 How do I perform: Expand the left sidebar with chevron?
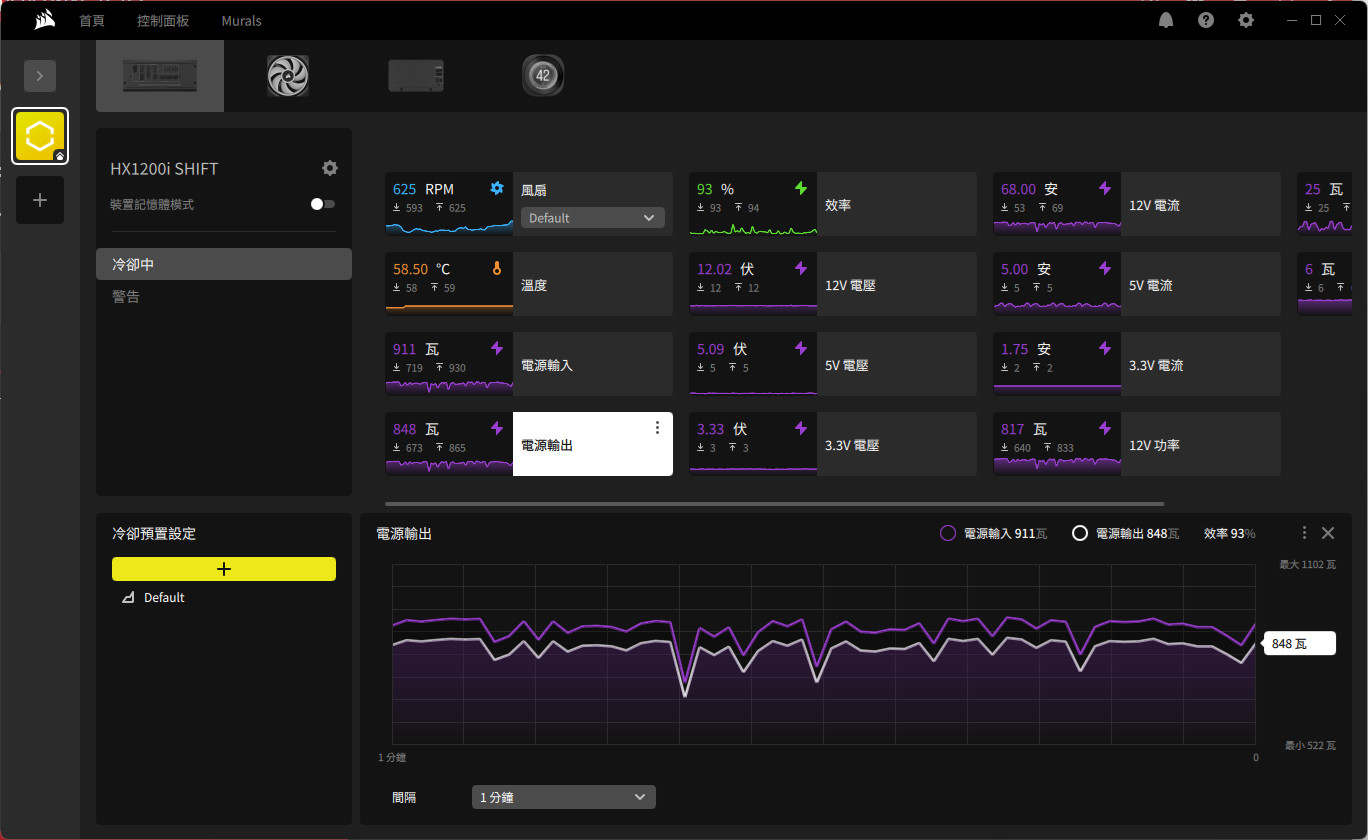click(40, 76)
